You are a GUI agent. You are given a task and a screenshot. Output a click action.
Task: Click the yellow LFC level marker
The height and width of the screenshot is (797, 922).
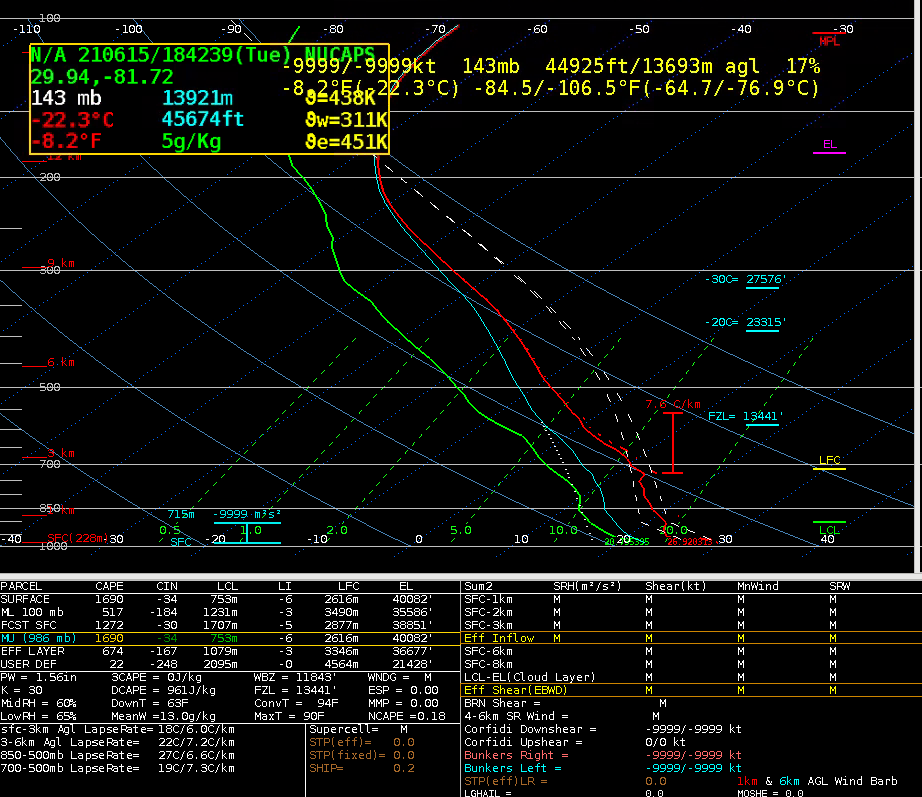point(829,462)
